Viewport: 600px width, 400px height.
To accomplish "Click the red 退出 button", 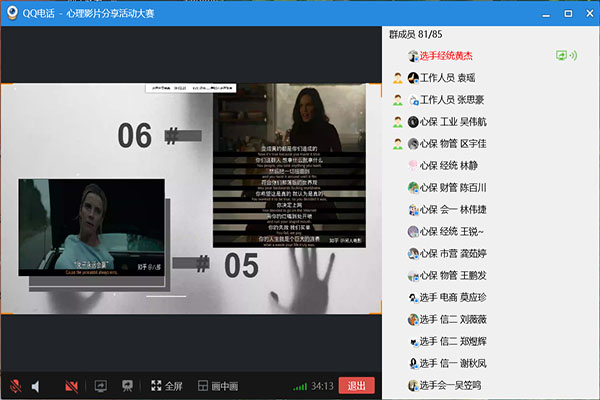I will coord(356,386).
